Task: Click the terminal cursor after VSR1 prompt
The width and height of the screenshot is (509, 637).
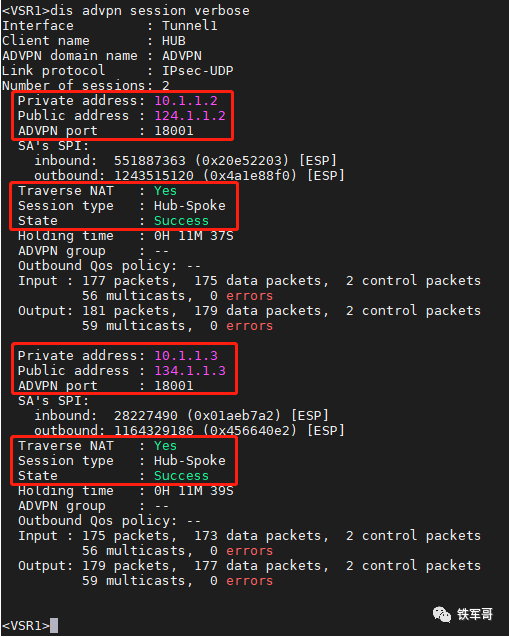Action: click(54, 625)
